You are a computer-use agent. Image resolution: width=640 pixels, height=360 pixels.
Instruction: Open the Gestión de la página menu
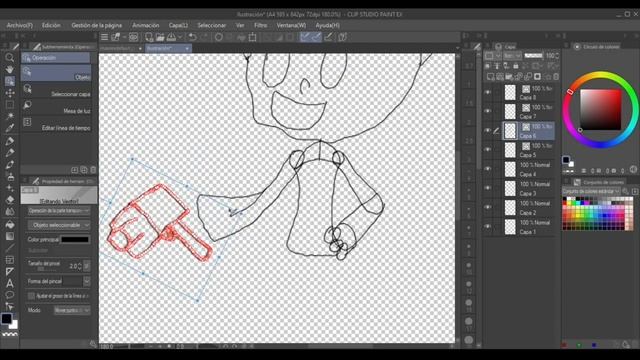tap(97, 25)
